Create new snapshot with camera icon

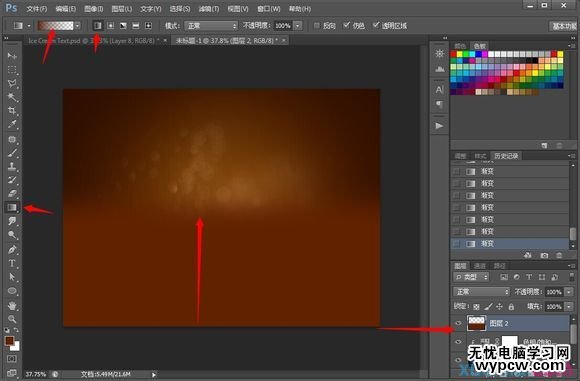click(x=544, y=256)
